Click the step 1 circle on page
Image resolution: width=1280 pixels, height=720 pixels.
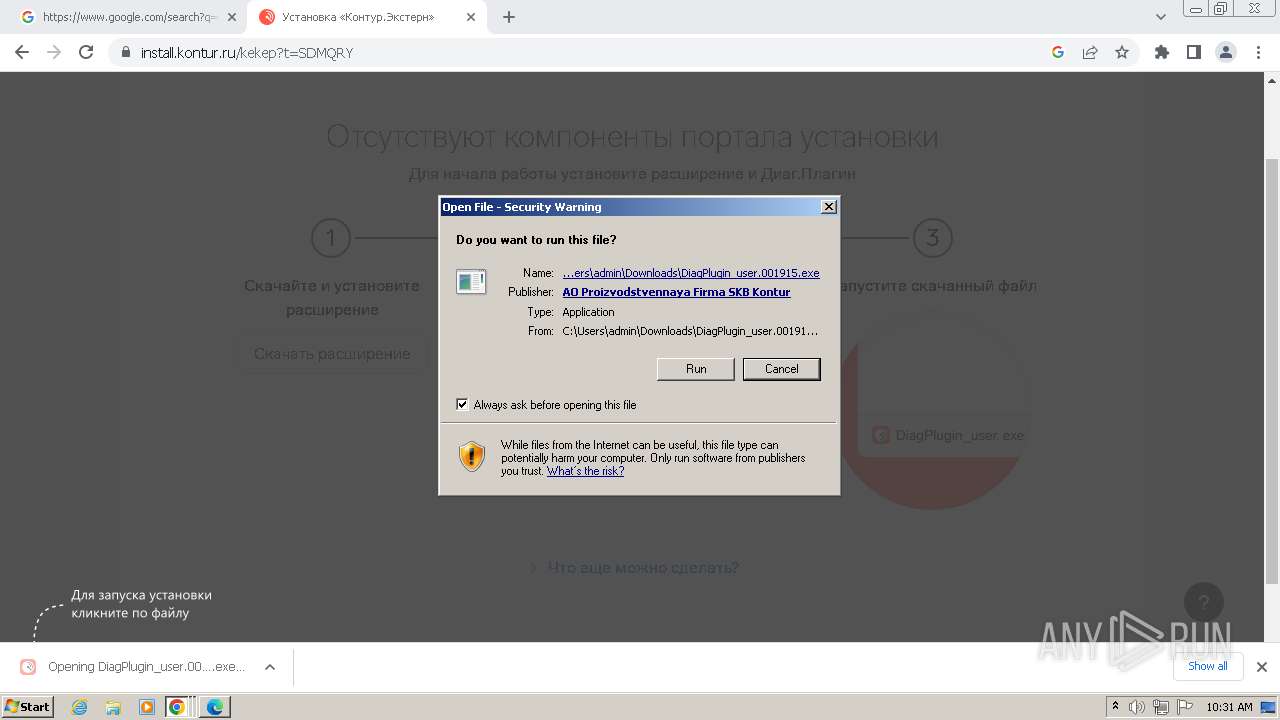[x=331, y=238]
